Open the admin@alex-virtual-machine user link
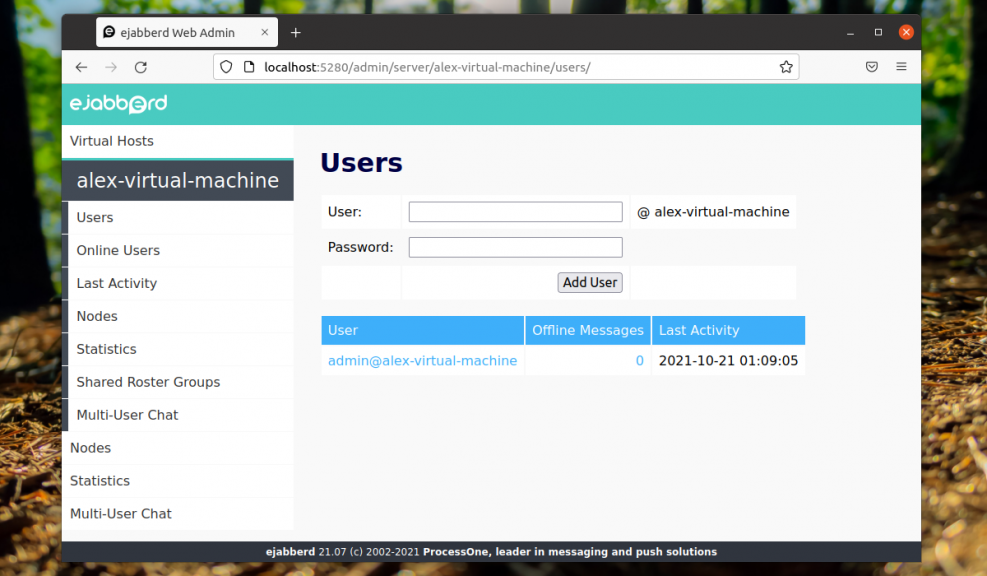Viewport: 987px width, 576px height. [x=422, y=361]
